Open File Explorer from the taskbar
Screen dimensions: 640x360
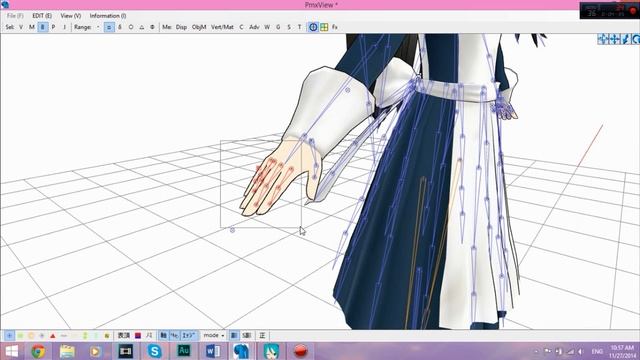(x=67, y=351)
